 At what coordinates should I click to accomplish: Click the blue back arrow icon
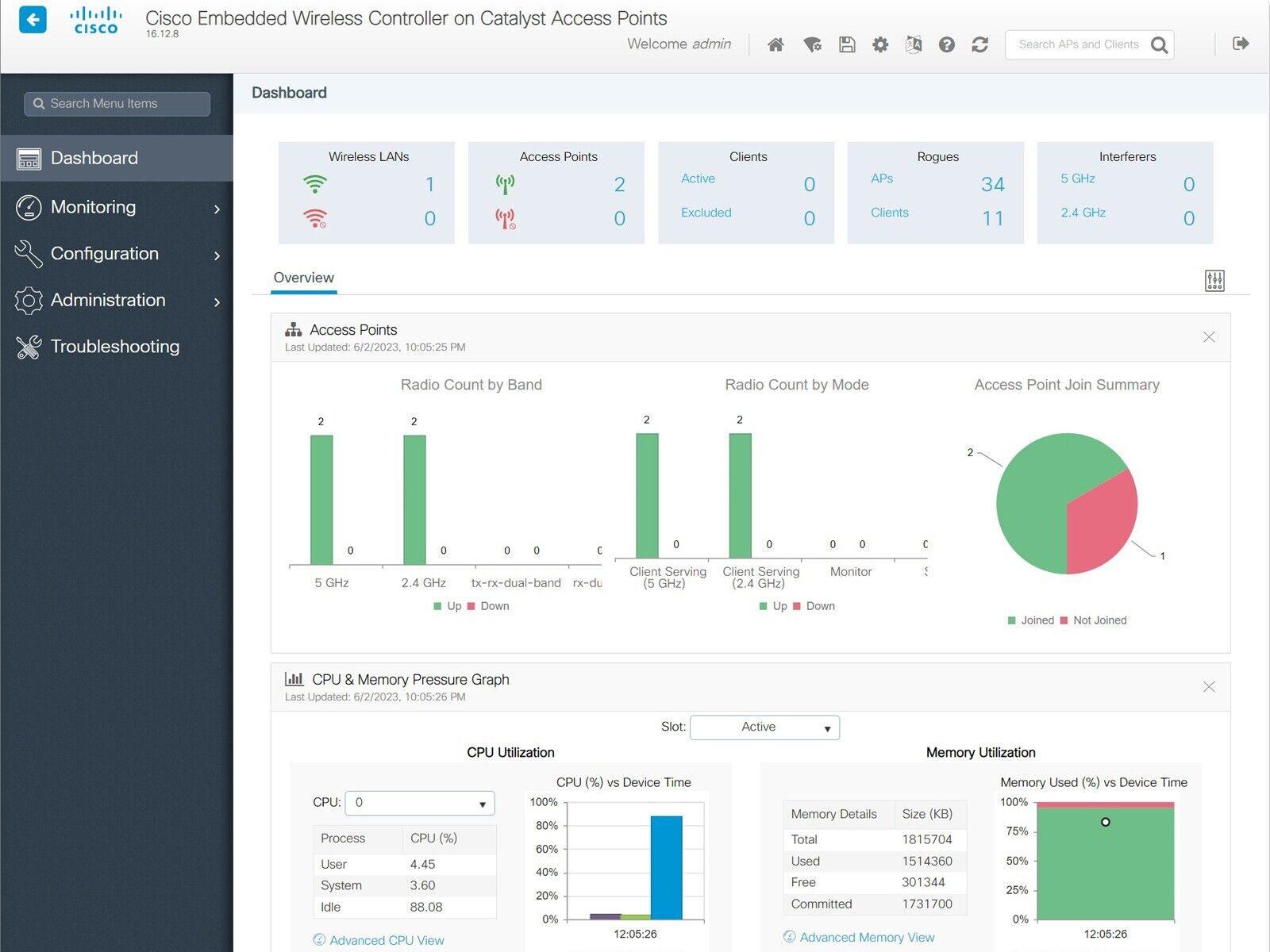(33, 20)
